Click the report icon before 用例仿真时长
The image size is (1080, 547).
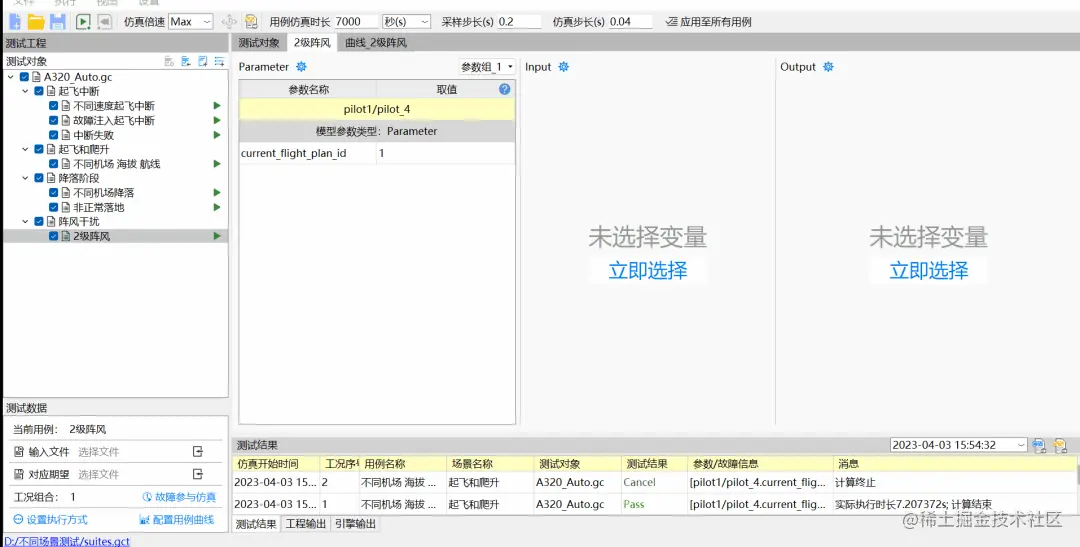click(x=251, y=21)
